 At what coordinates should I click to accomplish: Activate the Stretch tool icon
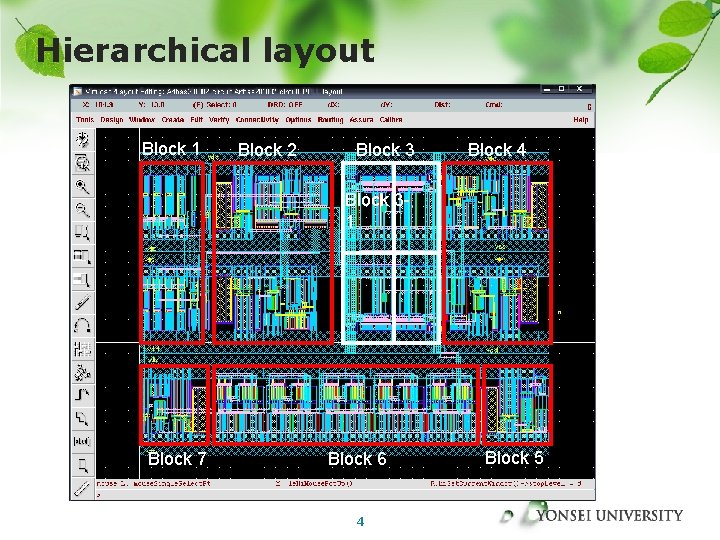(83, 233)
